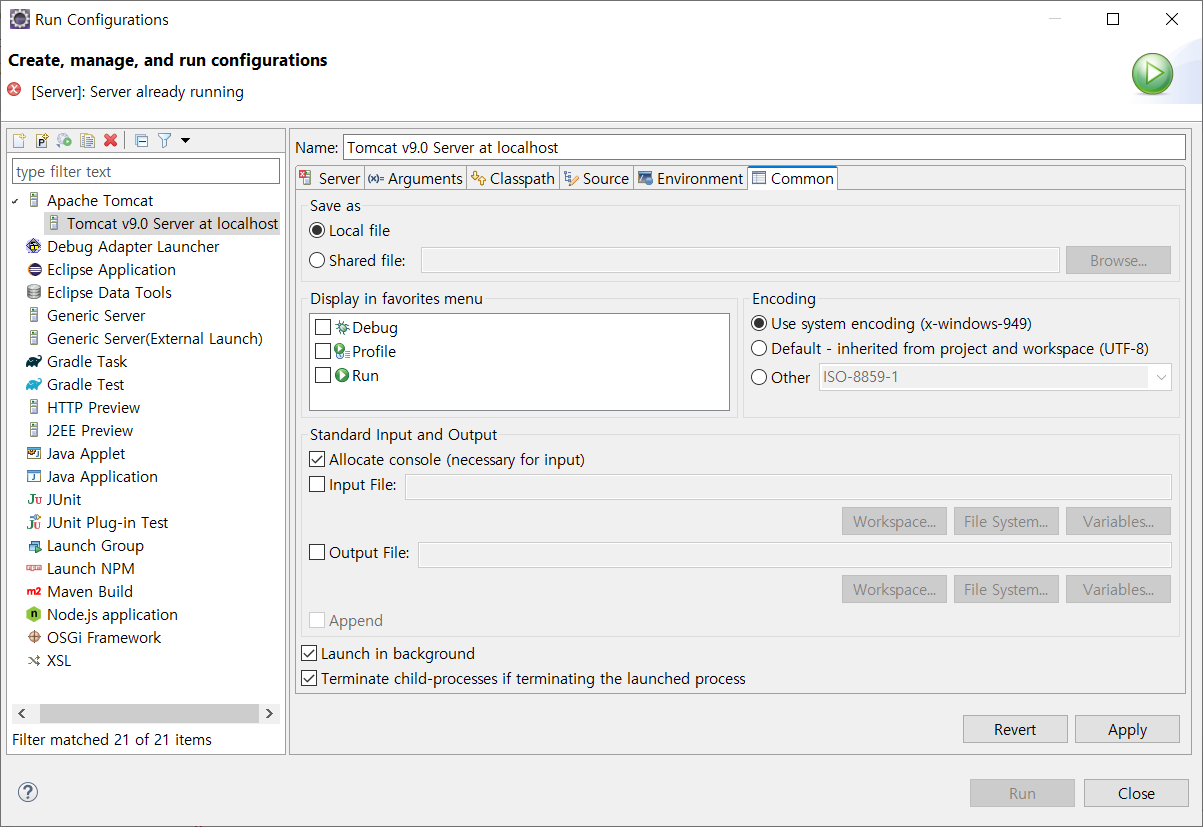Screen dimensions: 1203x827
Task: Switch to the Arguments tab
Action: coord(415,178)
